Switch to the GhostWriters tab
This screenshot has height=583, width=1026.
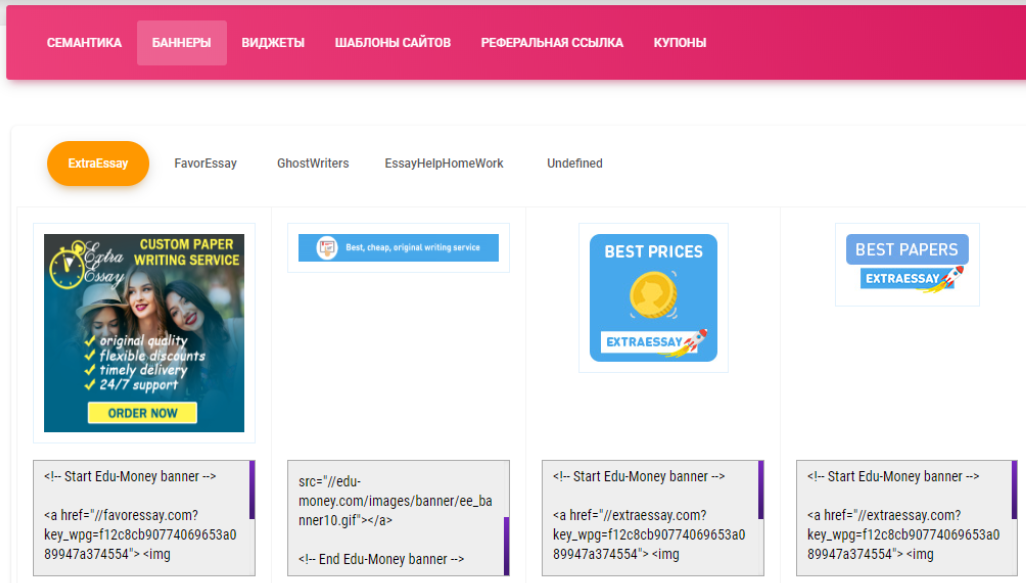pos(313,164)
